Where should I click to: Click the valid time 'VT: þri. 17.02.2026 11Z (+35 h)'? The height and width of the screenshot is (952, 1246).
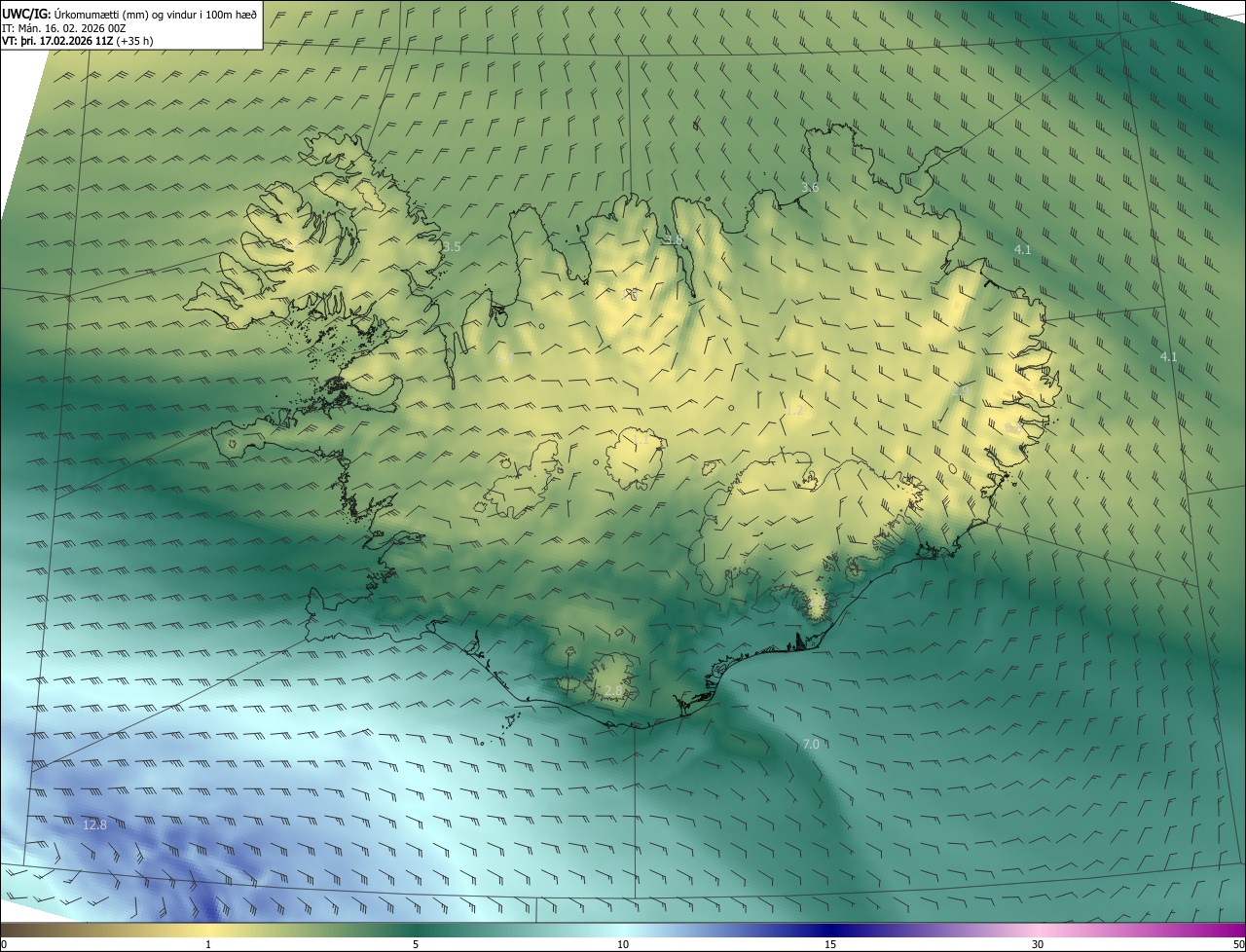[77, 41]
